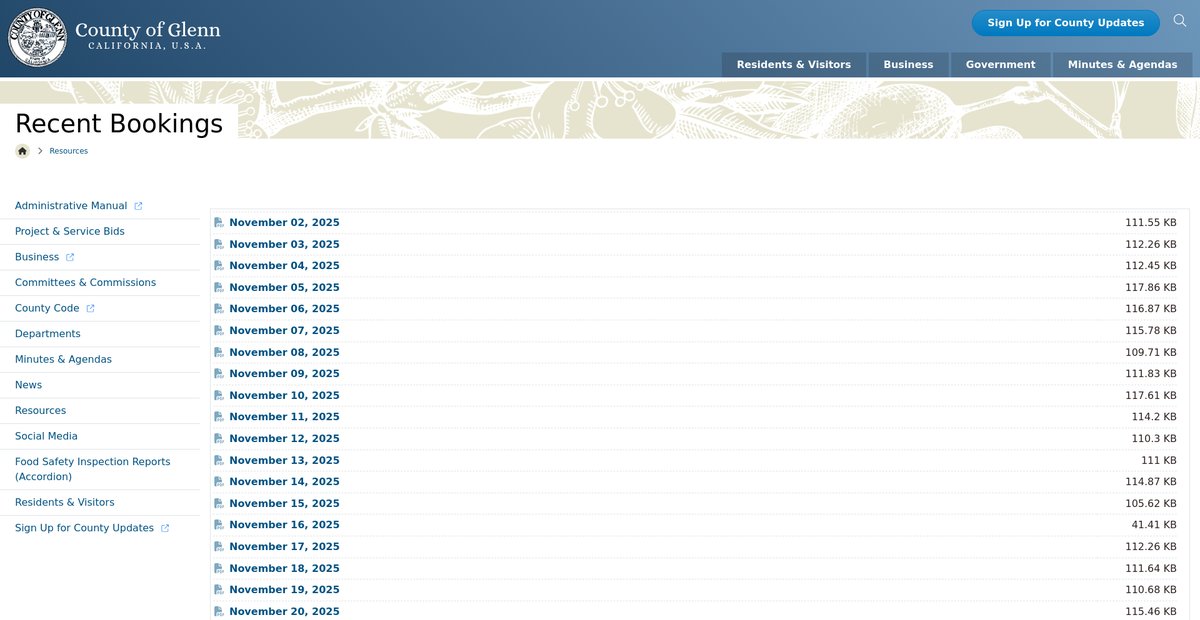This screenshot has height=620, width=1200.
Task: Click the County of Glenn seal logo
Action: tap(38, 38)
